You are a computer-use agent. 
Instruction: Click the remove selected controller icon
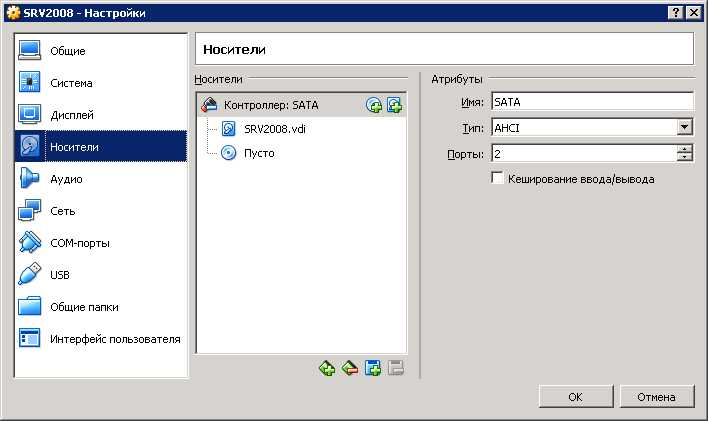tap(349, 369)
